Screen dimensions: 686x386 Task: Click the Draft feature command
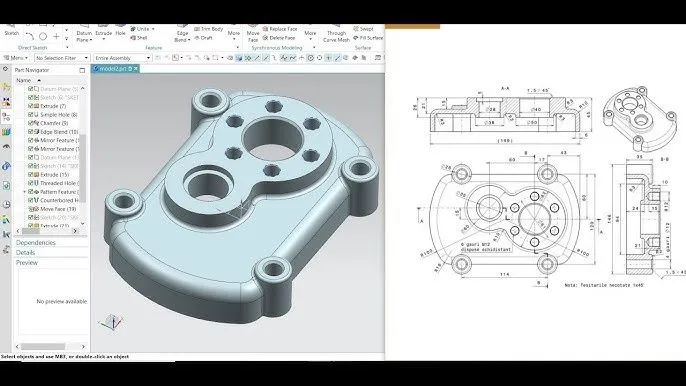point(203,38)
